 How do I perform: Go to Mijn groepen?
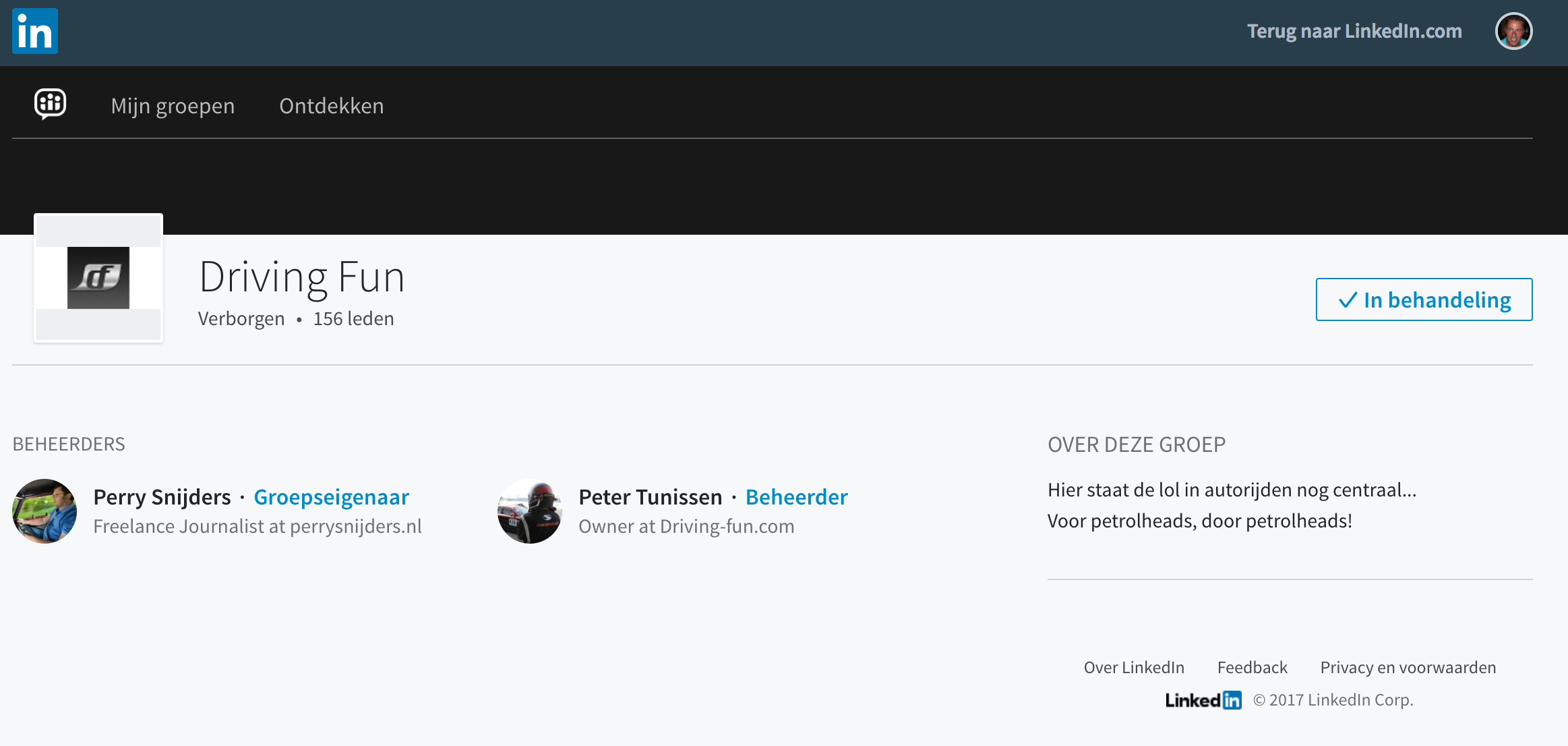(x=173, y=106)
